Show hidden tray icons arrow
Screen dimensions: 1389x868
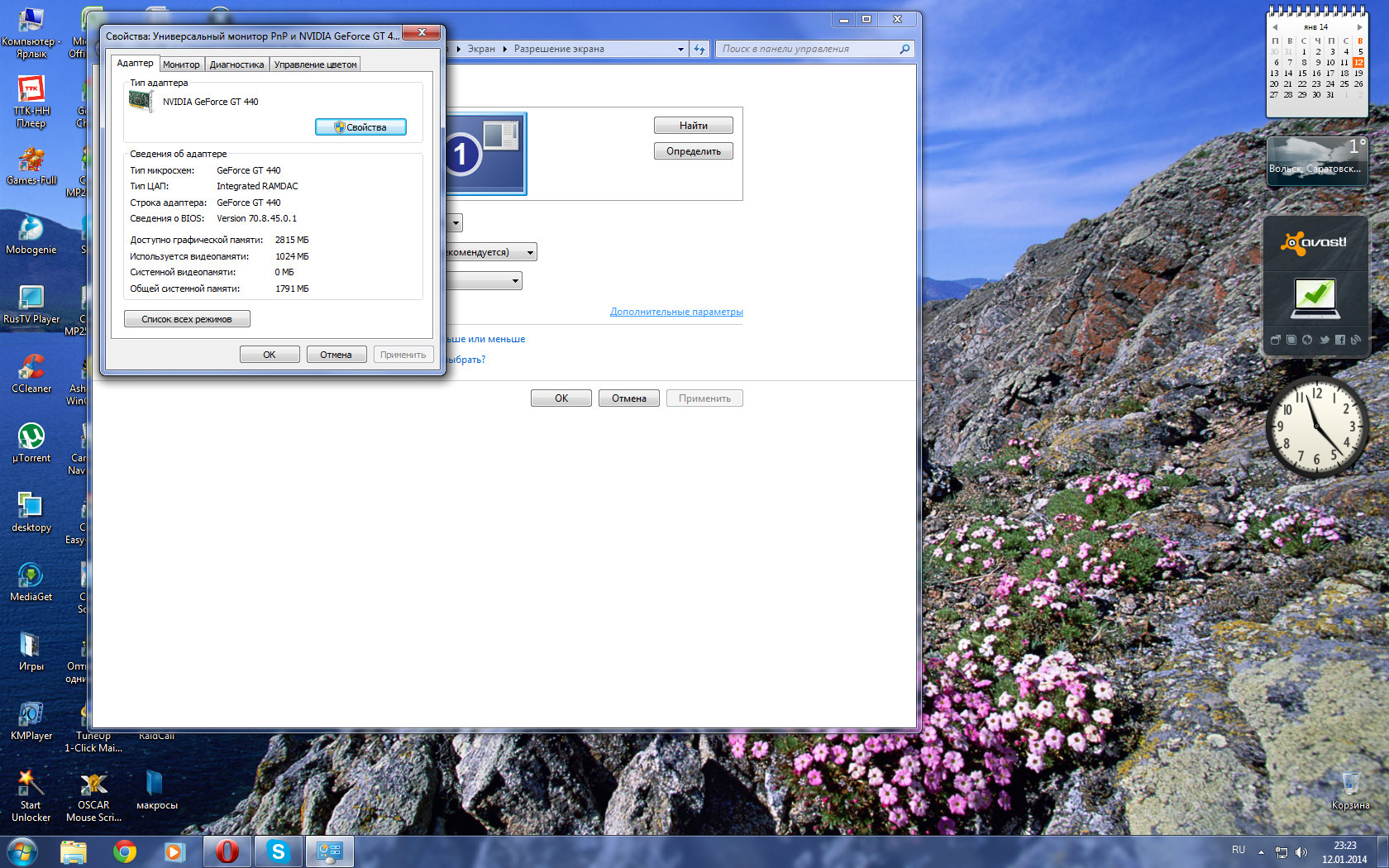click(1261, 851)
